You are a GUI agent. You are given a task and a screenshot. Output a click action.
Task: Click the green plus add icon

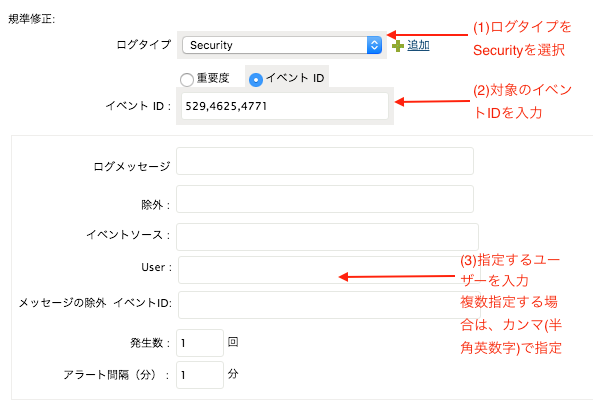tap(398, 46)
